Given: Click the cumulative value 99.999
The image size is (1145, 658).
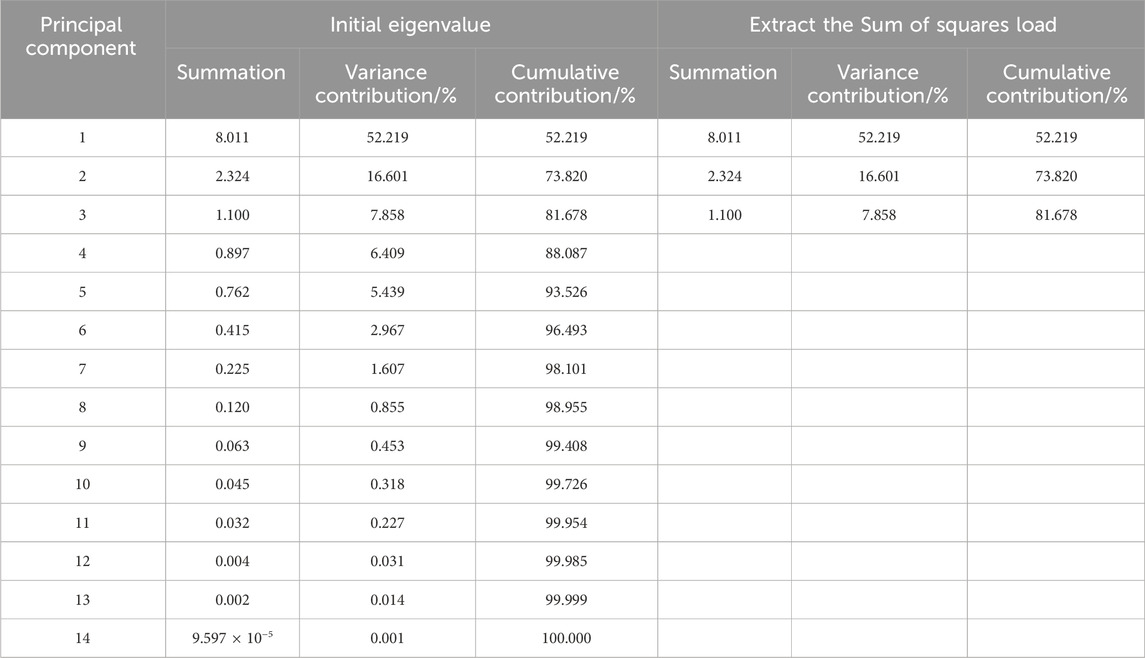Looking at the screenshot, I should pyautogui.click(x=566, y=600).
